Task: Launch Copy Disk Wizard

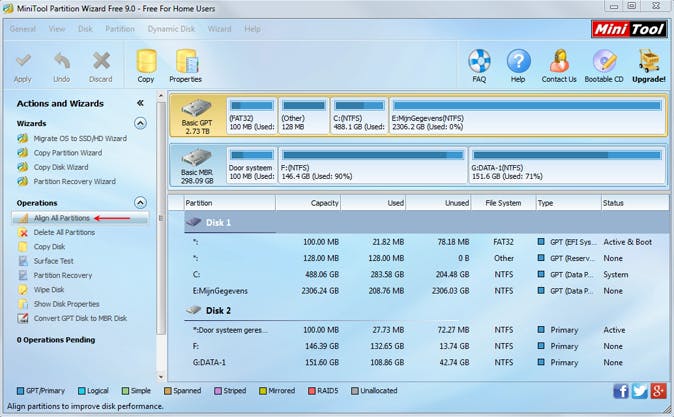Action: [x=61, y=167]
